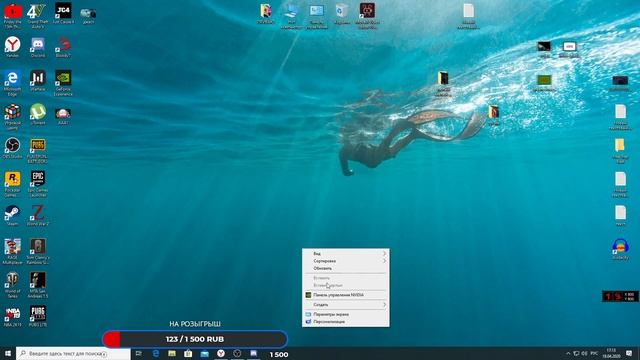Click the taskbar search box
Viewport: 640px width, 360px height.
73,353
